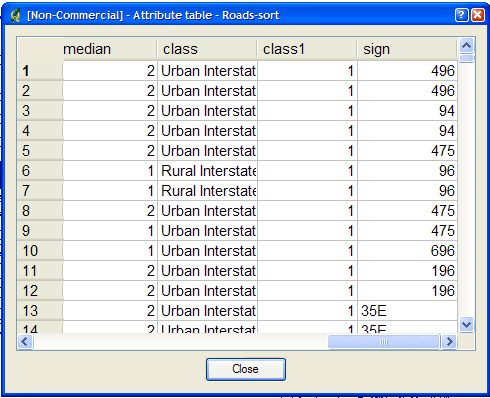
Task: Select row 1 header
Action: click(40, 71)
